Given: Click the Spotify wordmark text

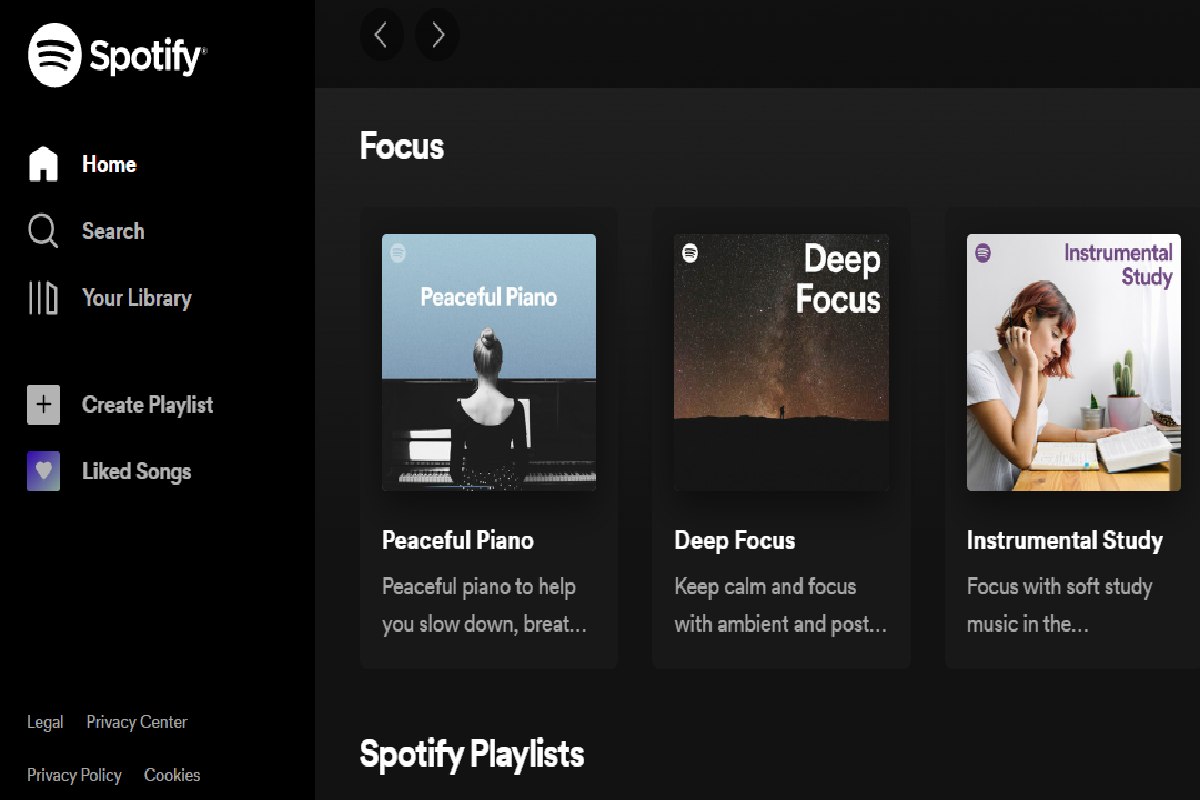Looking at the screenshot, I should 147,57.
